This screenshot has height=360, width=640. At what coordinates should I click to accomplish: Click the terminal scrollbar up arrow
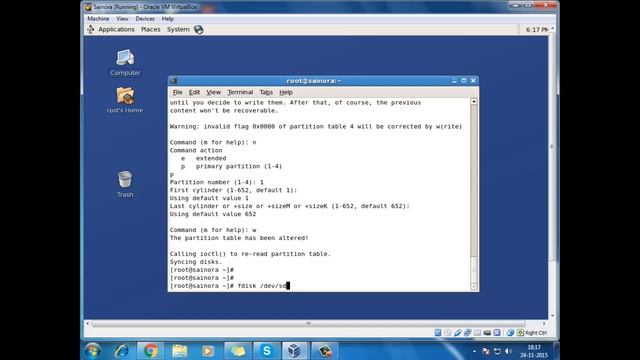pyautogui.click(x=474, y=102)
